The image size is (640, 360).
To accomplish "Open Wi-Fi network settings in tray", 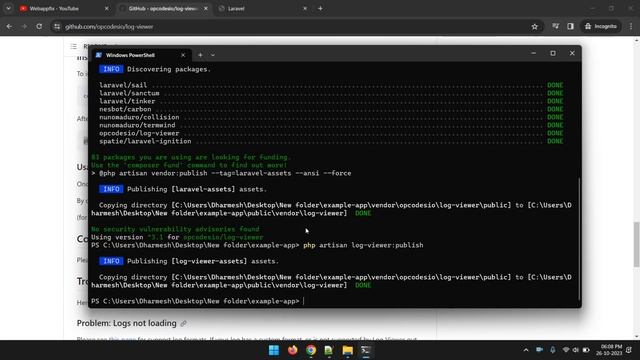I will [x=566, y=350].
